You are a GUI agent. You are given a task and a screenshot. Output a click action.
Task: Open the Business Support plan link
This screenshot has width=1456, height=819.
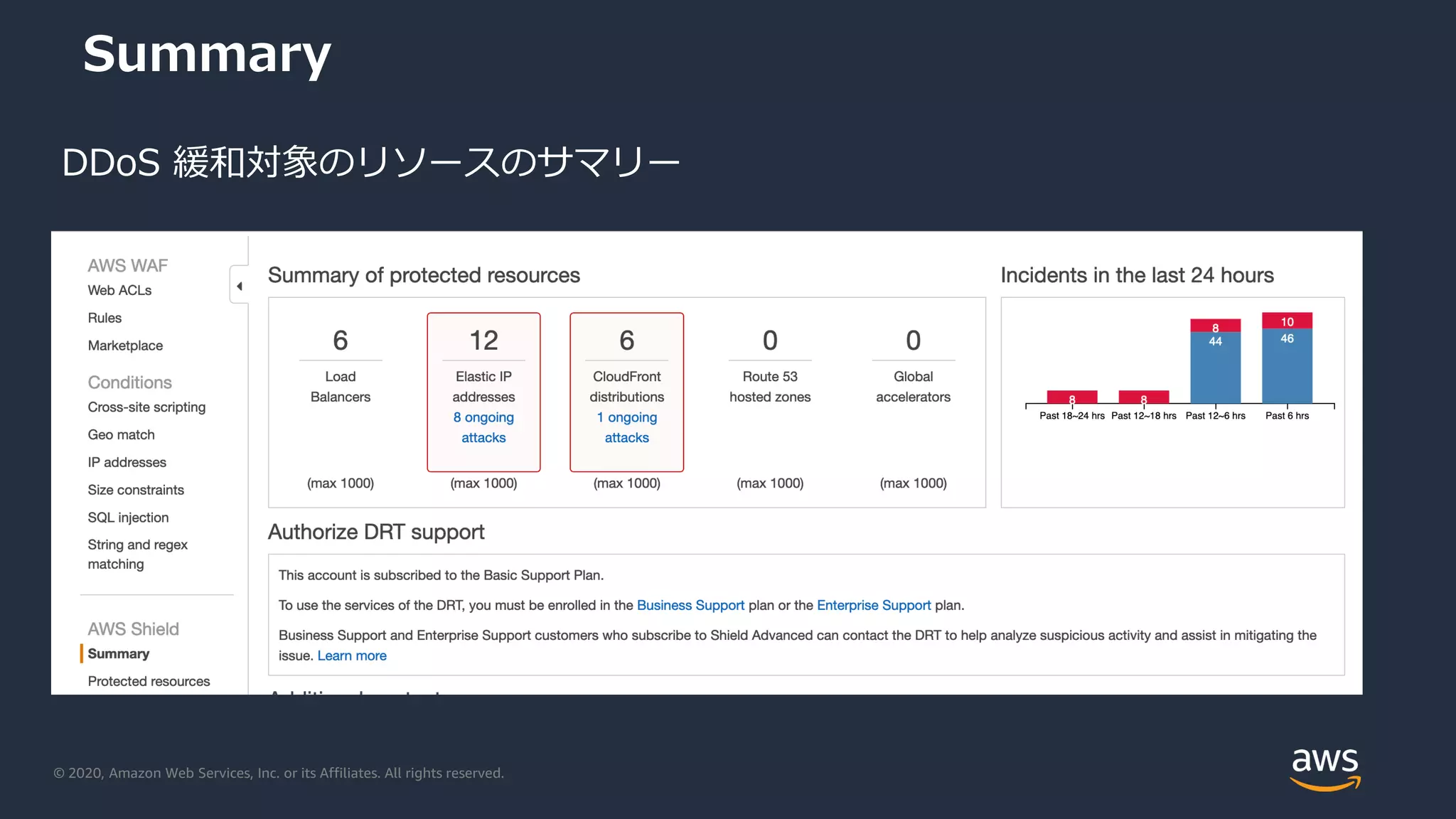pyautogui.click(x=690, y=605)
